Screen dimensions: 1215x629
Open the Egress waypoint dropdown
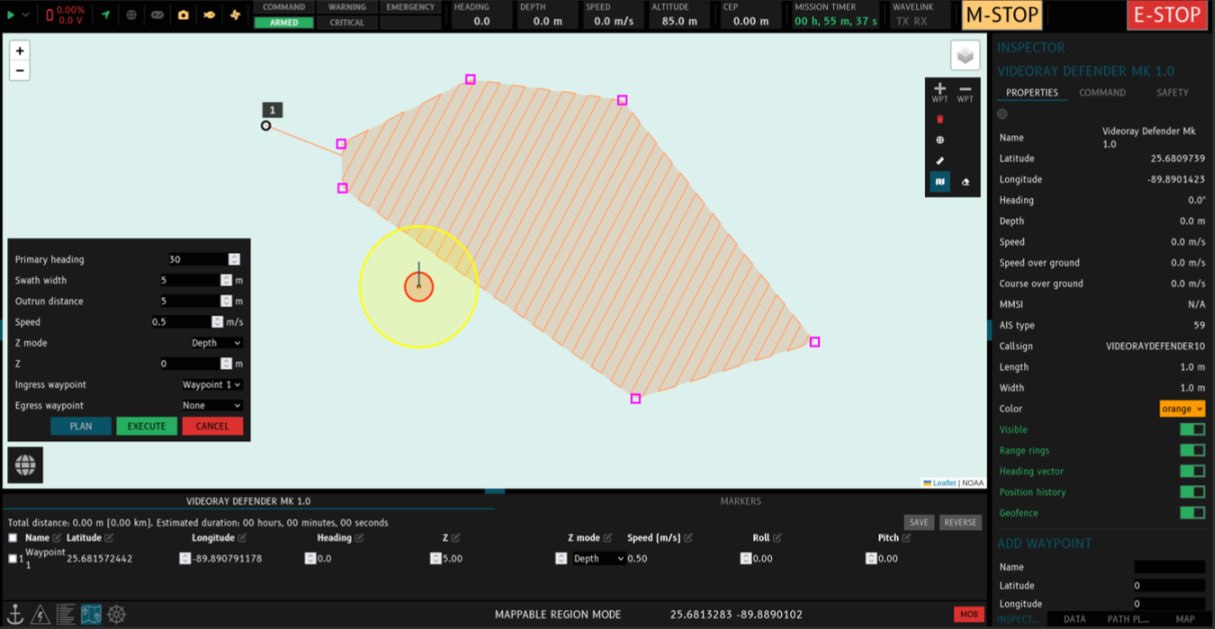[212, 406]
